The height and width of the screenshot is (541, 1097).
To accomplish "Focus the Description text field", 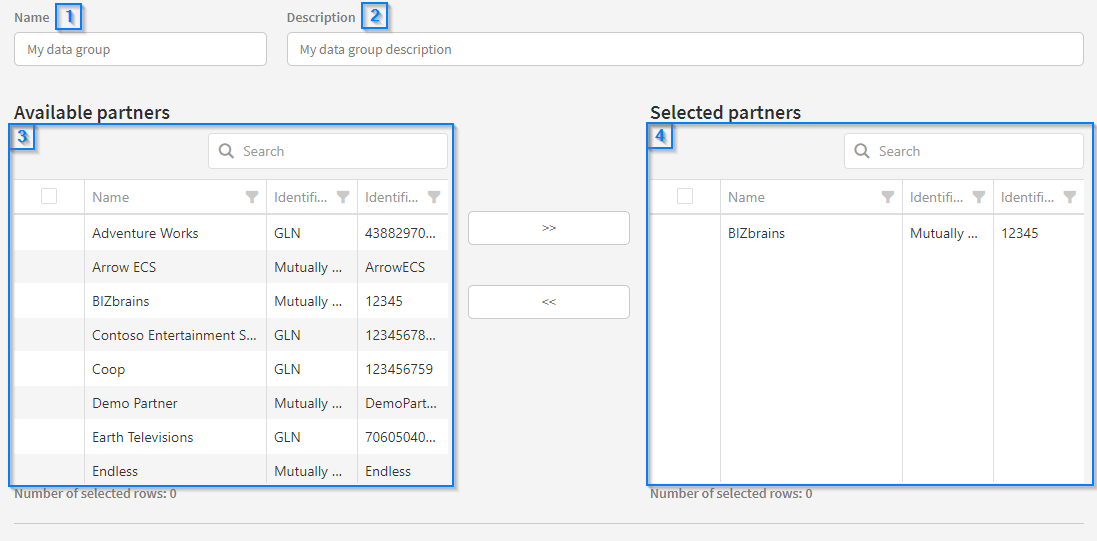I will coord(684,49).
